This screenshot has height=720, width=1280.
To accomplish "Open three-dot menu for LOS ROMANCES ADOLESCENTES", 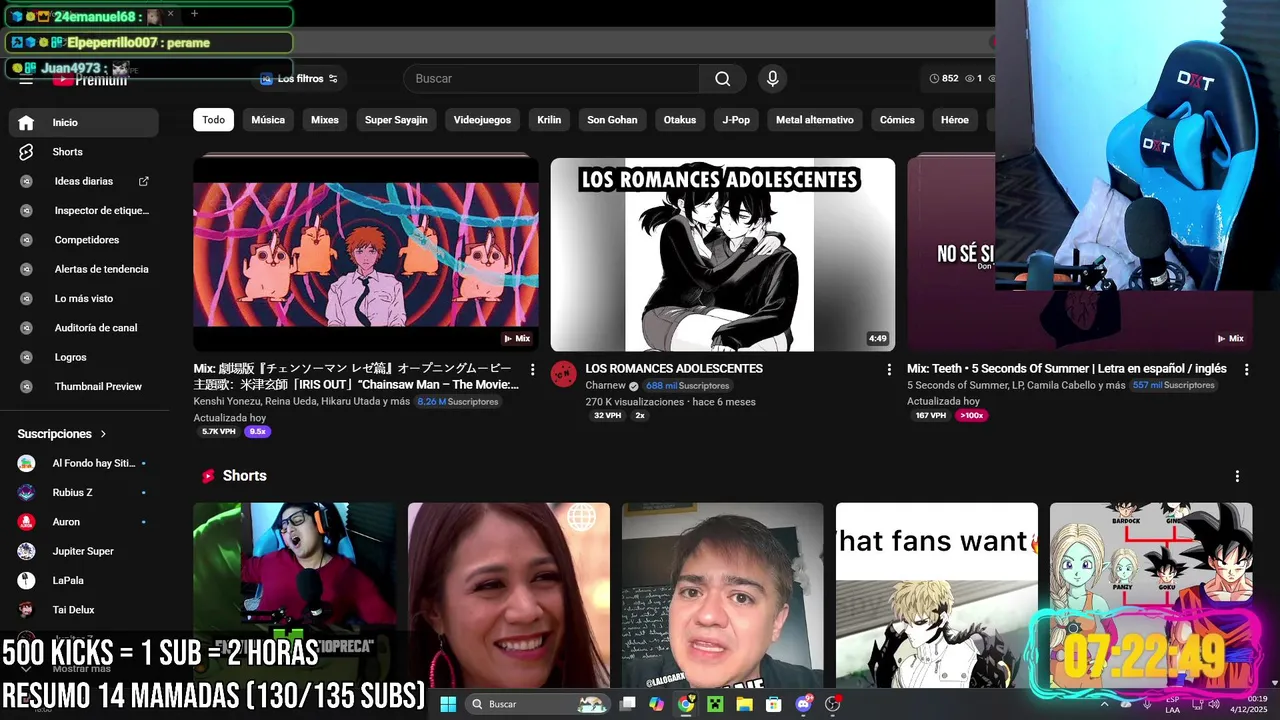I will pos(889,370).
